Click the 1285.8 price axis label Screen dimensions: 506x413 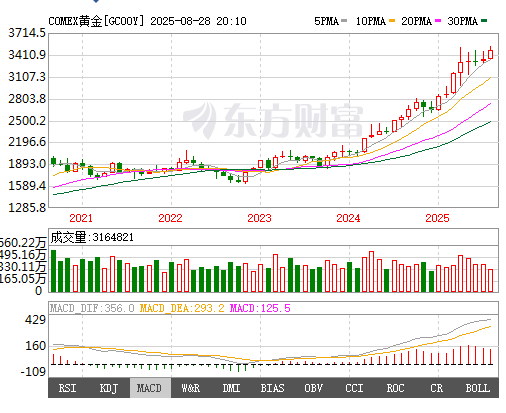(27, 208)
